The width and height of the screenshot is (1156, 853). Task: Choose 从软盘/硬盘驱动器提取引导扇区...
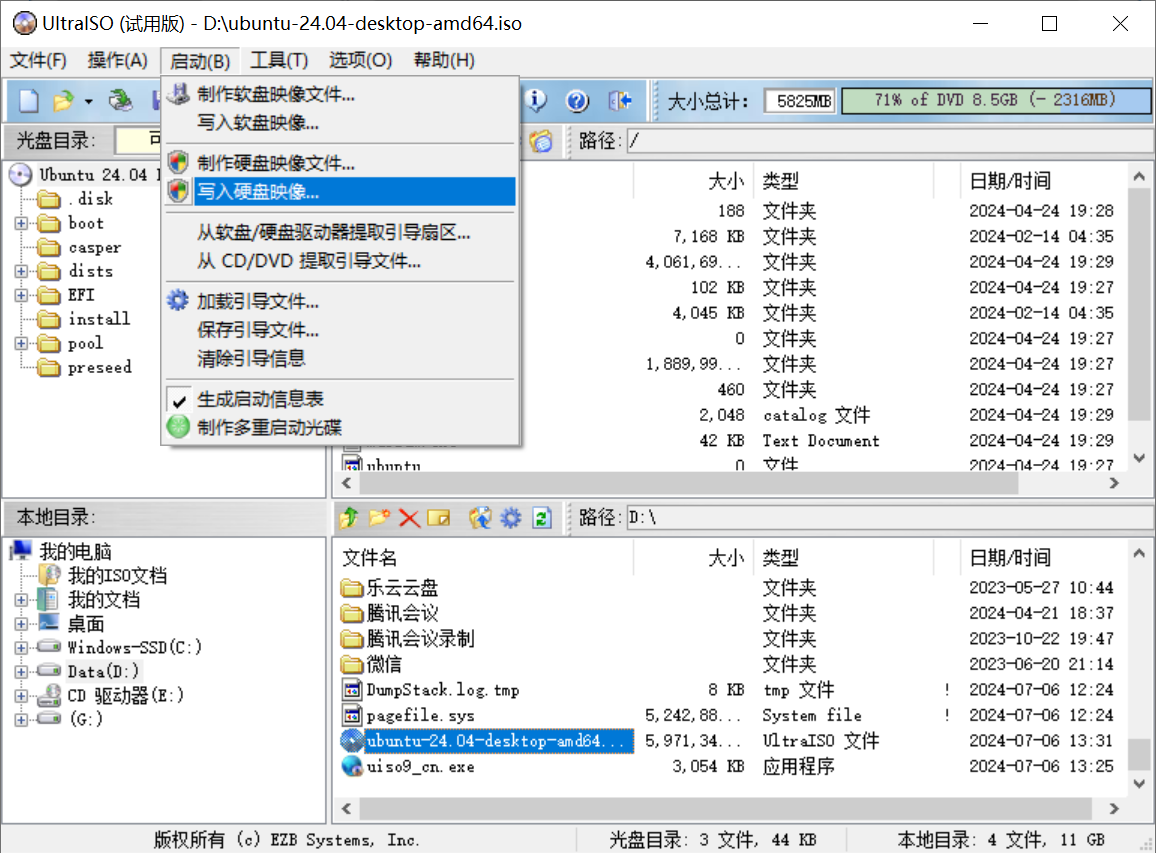341,232
